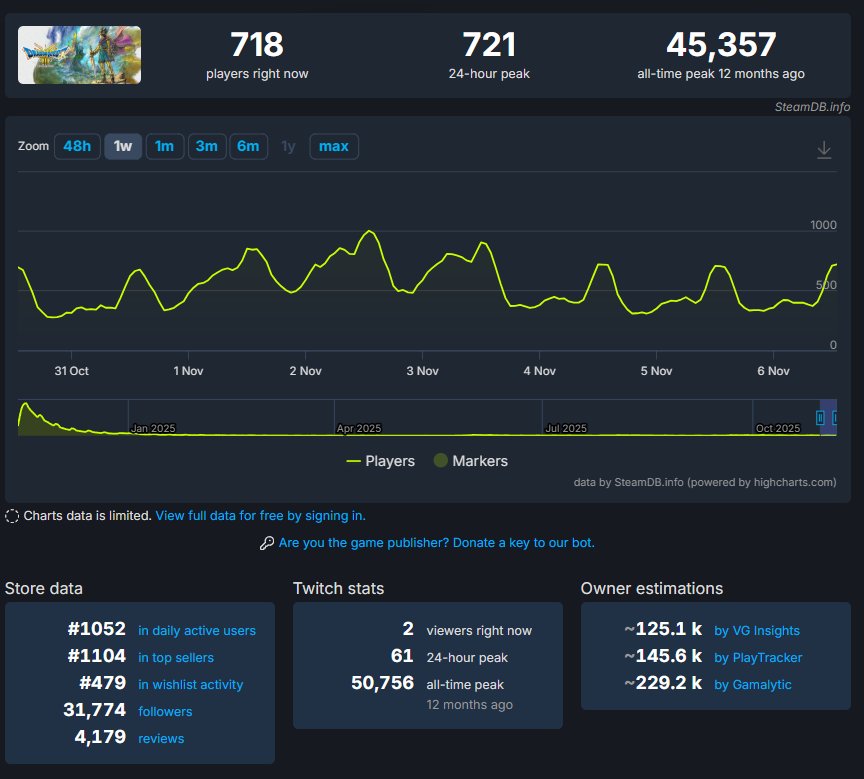Viewport: 864px width, 779px height.
Task: Choose the 3m zoom option
Action: click(x=206, y=147)
